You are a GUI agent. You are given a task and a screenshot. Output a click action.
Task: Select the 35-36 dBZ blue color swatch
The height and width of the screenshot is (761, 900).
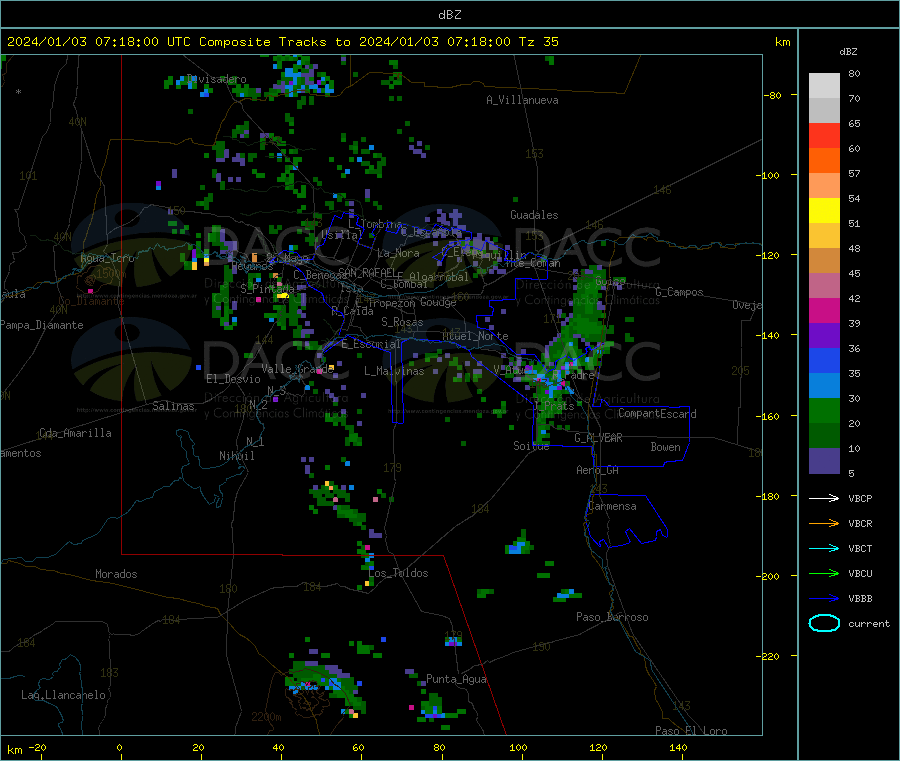[824, 361]
